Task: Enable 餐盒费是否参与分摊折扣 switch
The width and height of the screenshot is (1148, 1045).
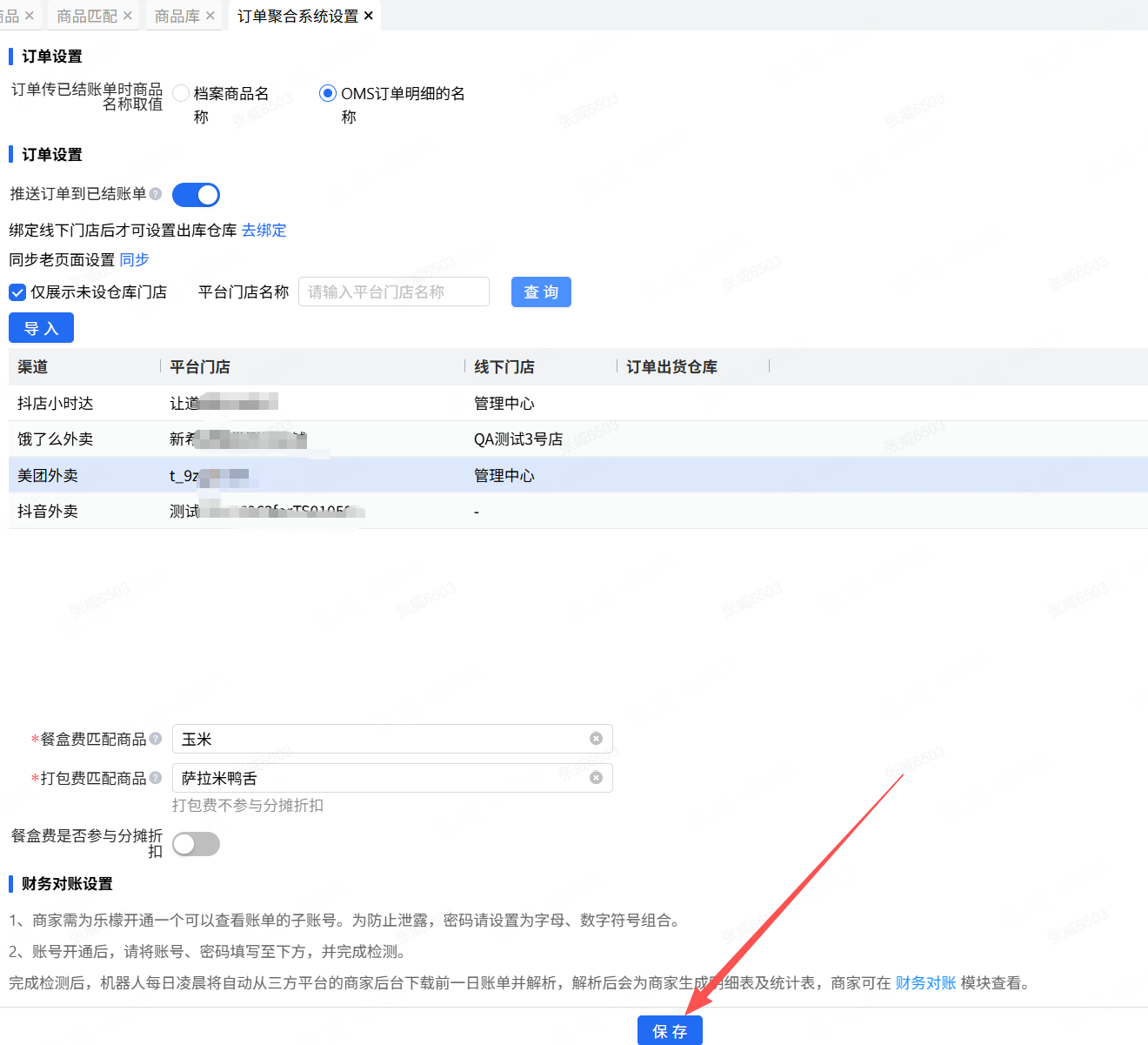Action: tap(196, 844)
